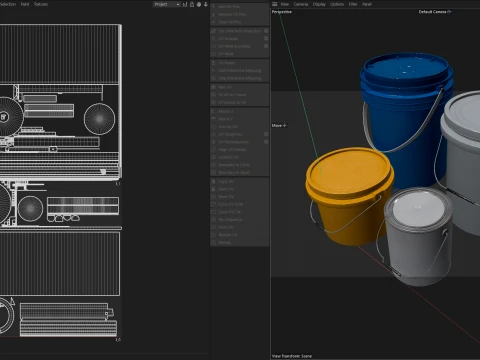Image resolution: width=480 pixels, height=360 pixels.
Task: Click the icon right of the Project dropdown
Action: point(185,4)
